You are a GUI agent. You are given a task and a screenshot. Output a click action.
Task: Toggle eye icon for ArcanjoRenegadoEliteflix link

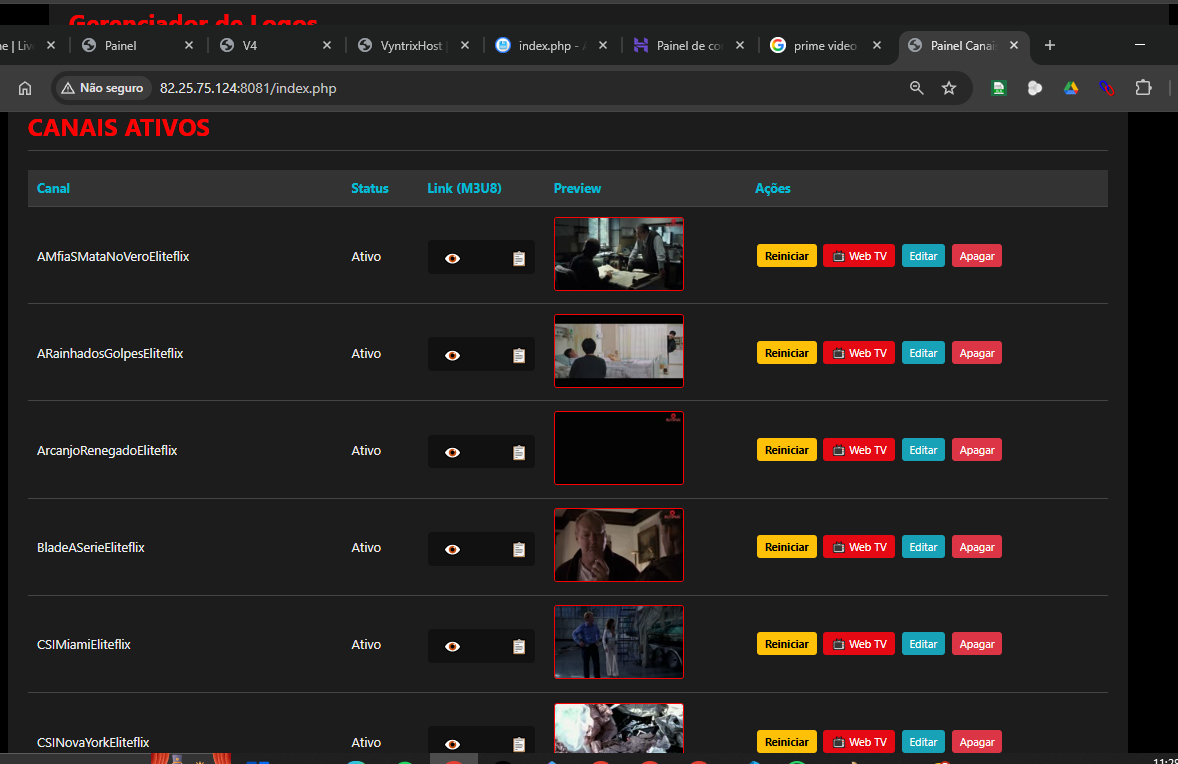click(452, 452)
